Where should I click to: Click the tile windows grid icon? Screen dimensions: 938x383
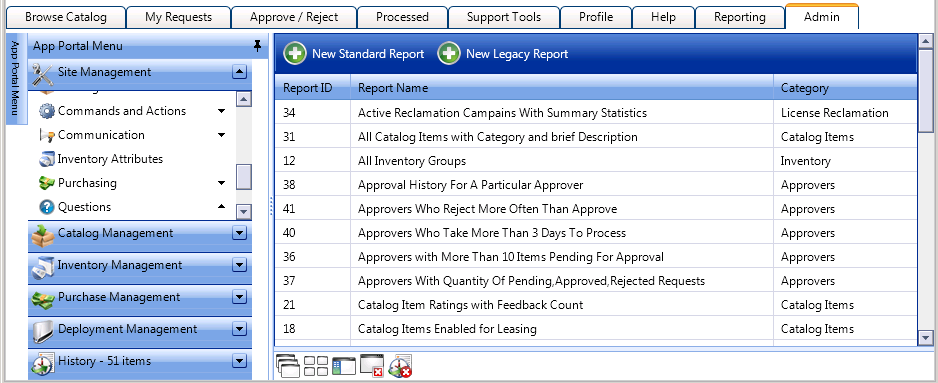316,366
